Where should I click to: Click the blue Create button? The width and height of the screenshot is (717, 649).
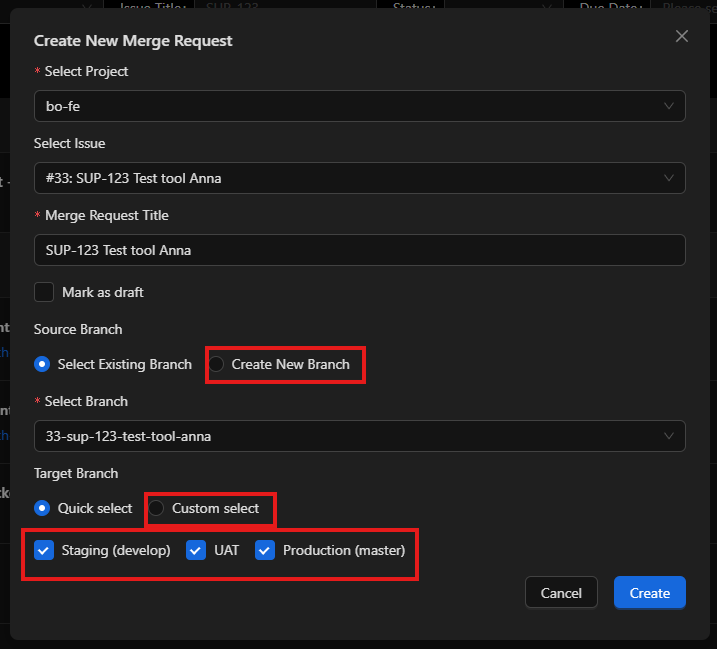click(650, 593)
